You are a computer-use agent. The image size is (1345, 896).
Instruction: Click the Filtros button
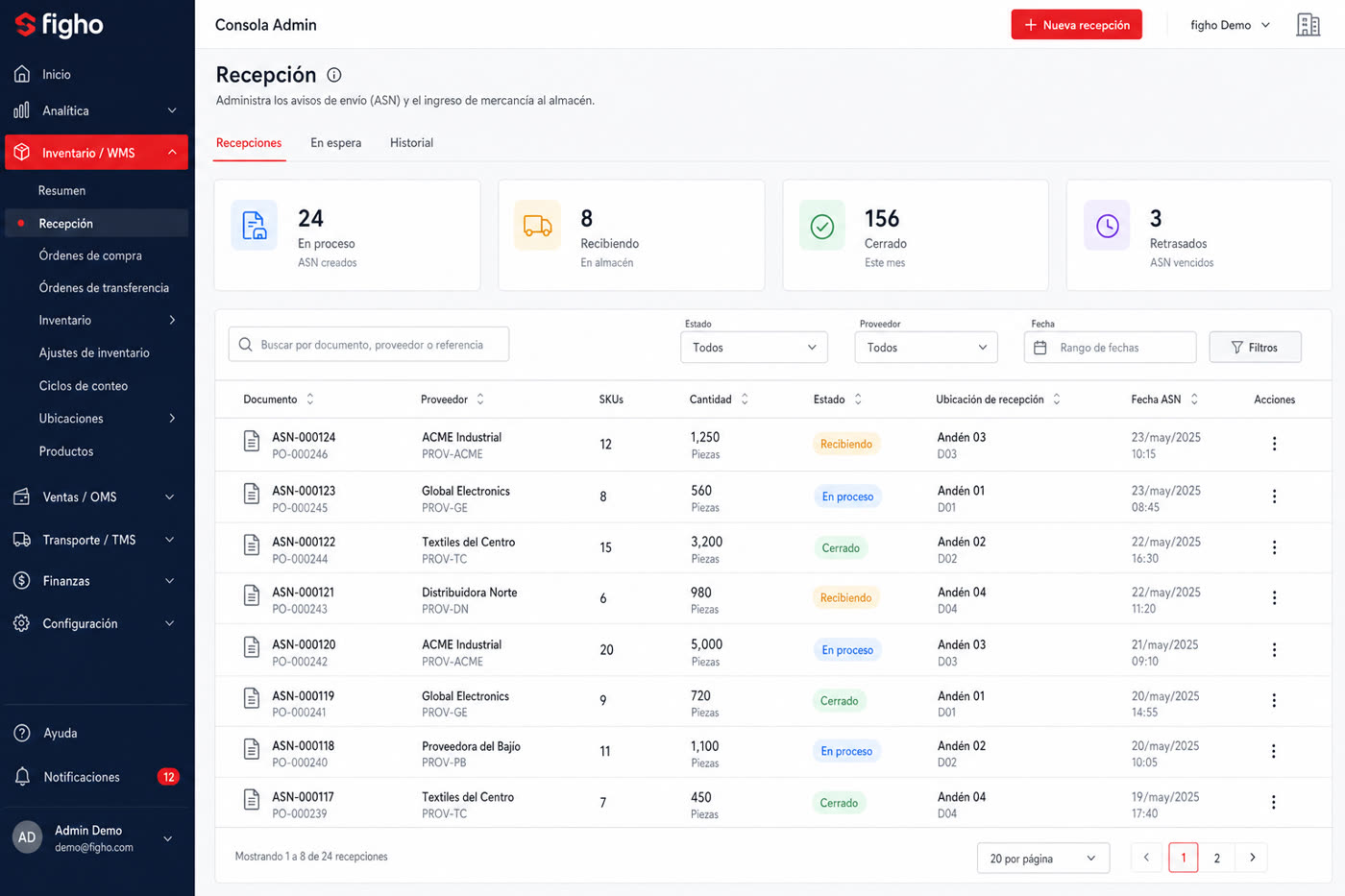pyautogui.click(x=1255, y=348)
